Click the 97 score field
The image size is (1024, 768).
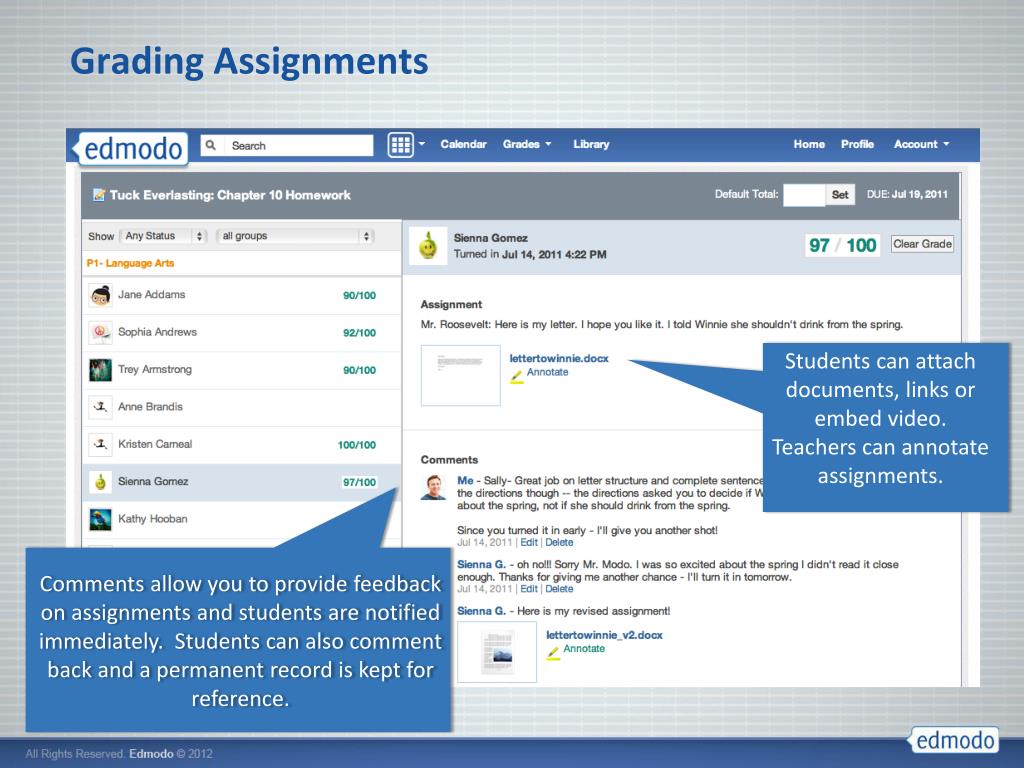point(819,245)
